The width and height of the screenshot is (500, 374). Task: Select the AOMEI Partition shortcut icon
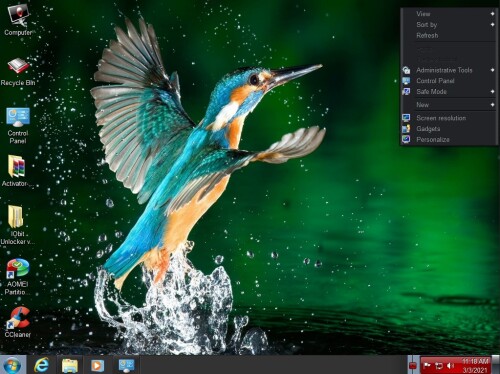tap(17, 277)
